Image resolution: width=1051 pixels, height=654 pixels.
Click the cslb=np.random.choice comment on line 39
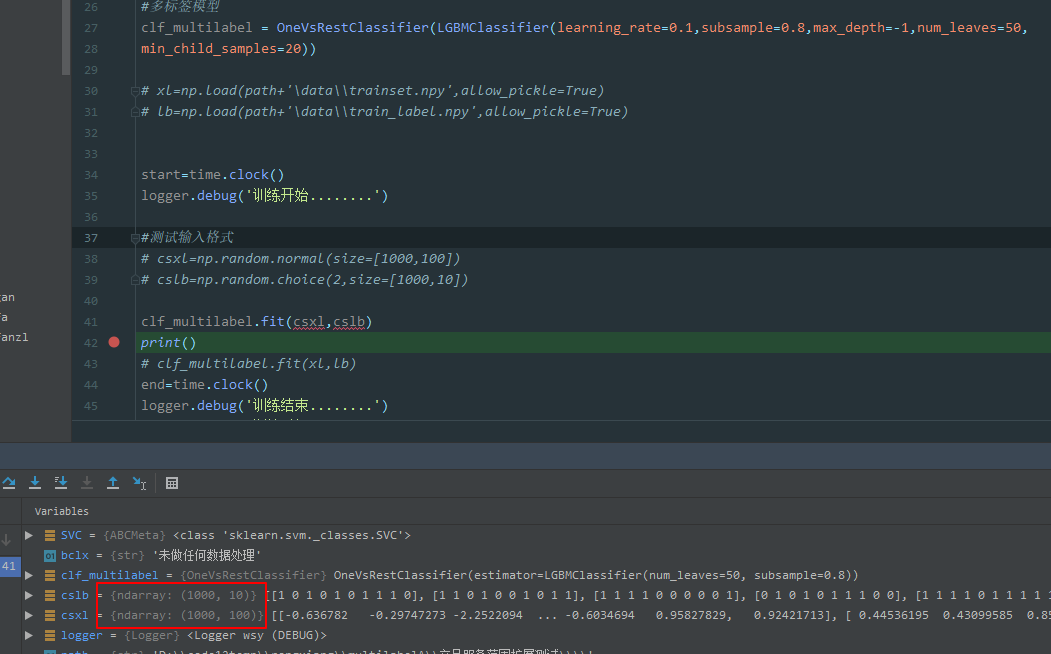[x=304, y=279]
